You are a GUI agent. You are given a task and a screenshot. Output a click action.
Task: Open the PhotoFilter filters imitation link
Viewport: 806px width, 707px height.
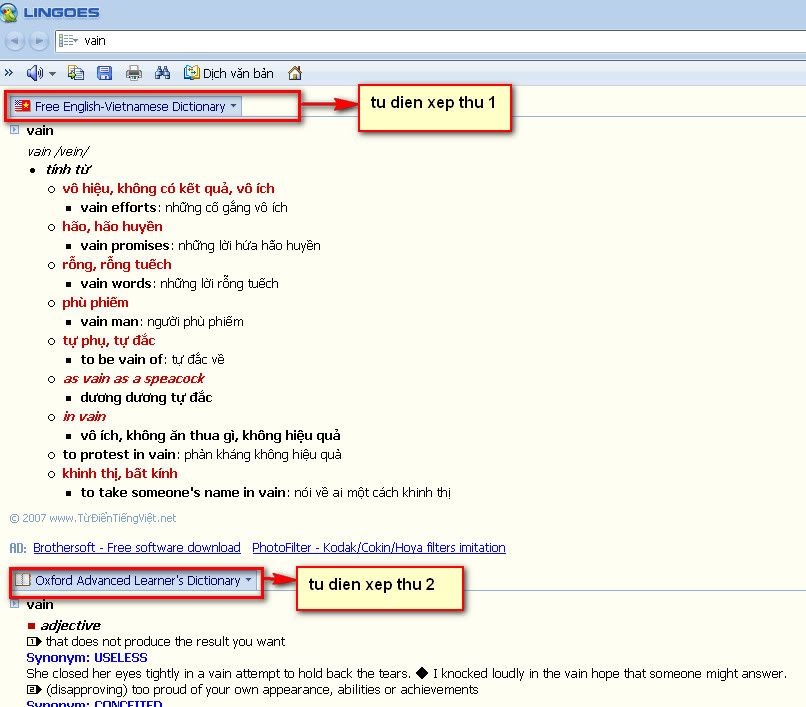(378, 548)
